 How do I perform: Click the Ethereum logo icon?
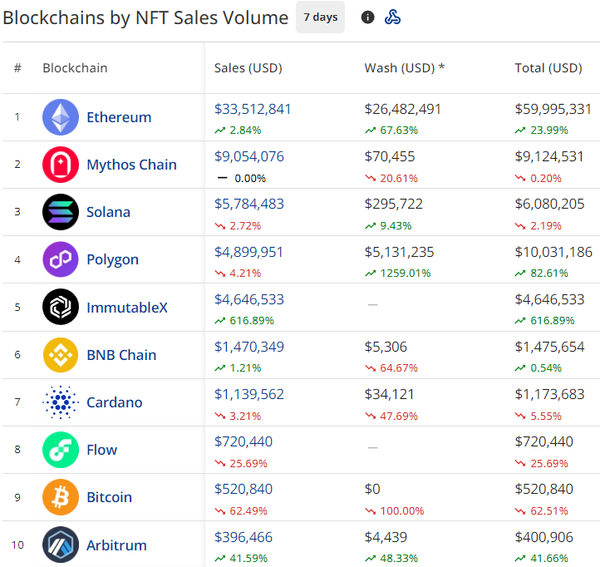60,117
